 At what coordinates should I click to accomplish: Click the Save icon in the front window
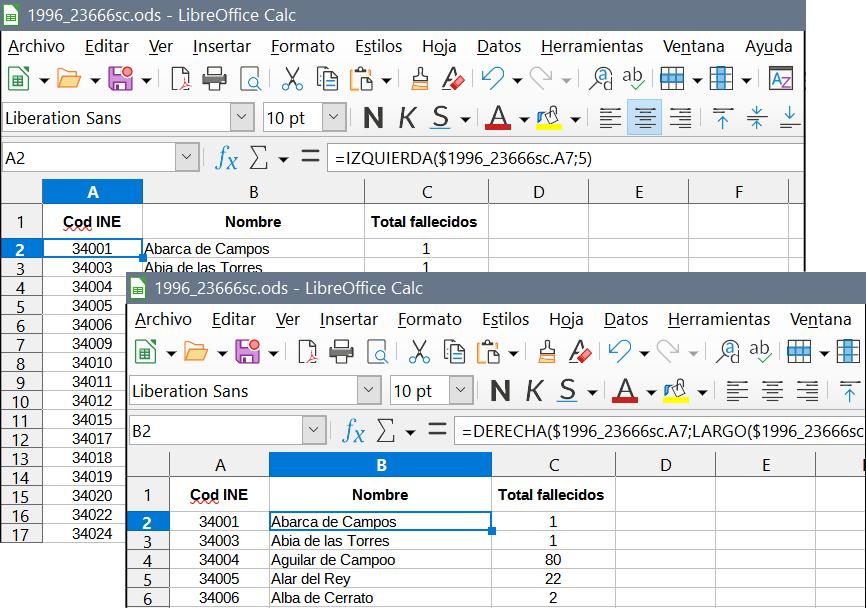click(247, 352)
